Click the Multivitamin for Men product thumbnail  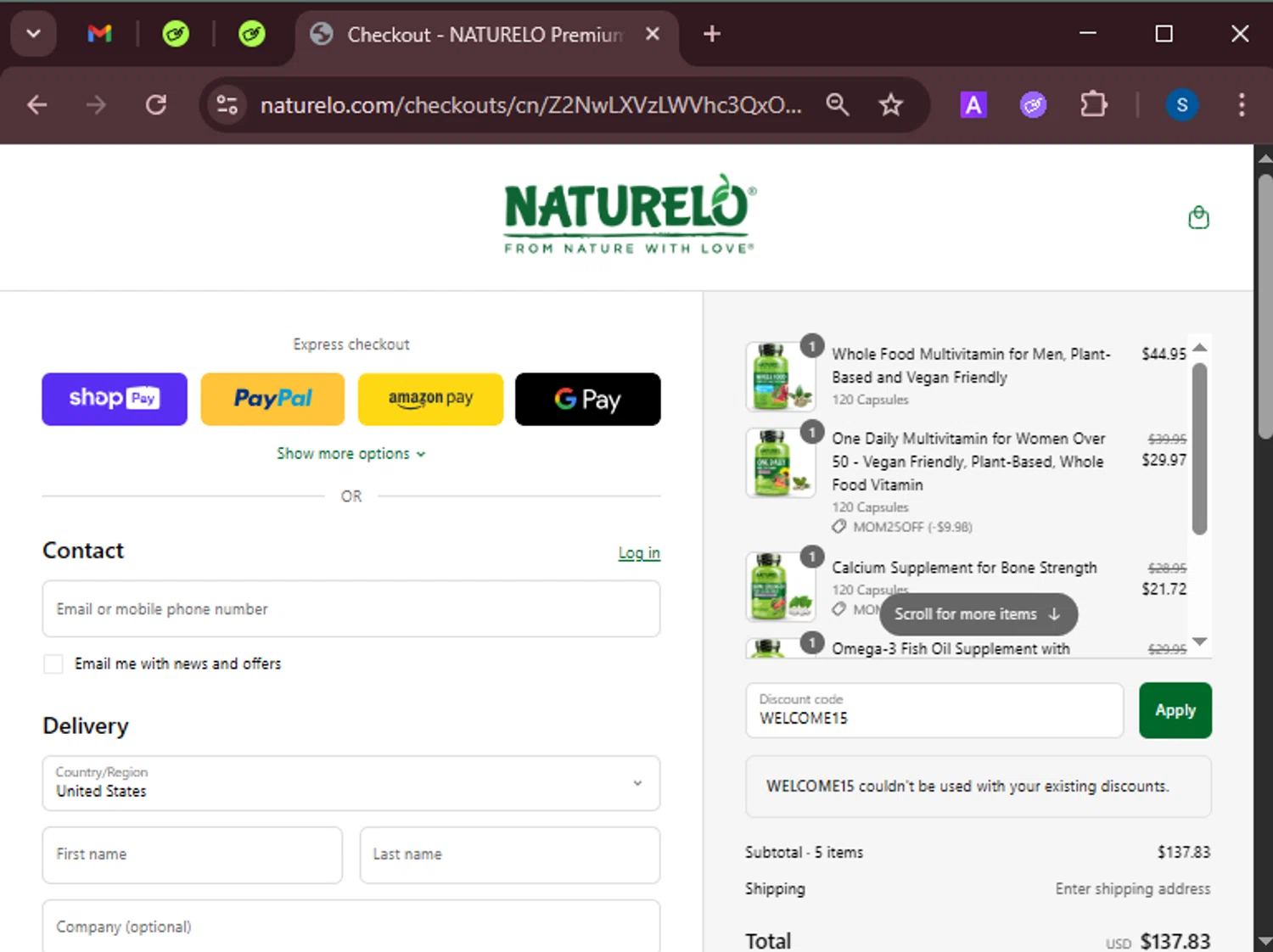point(780,376)
